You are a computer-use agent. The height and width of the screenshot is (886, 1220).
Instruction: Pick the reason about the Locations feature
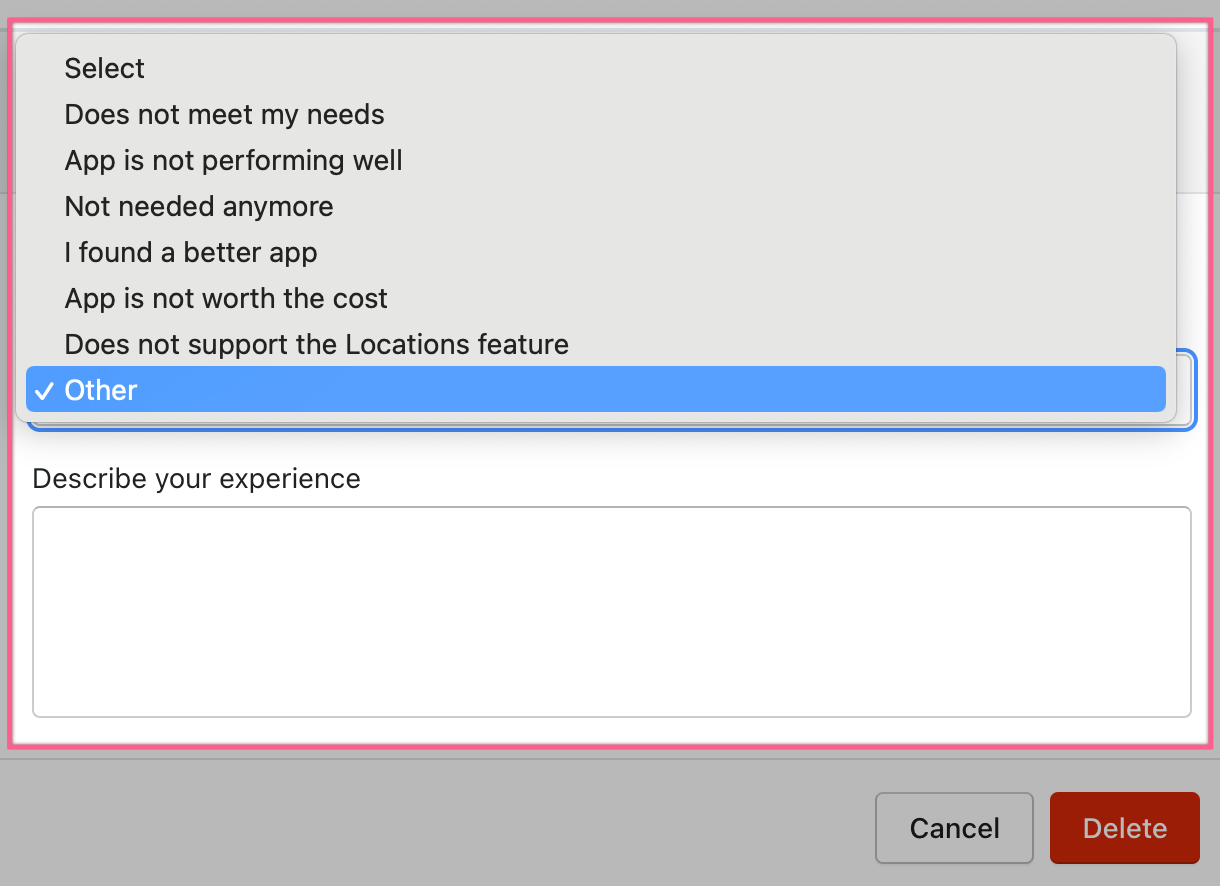click(316, 345)
